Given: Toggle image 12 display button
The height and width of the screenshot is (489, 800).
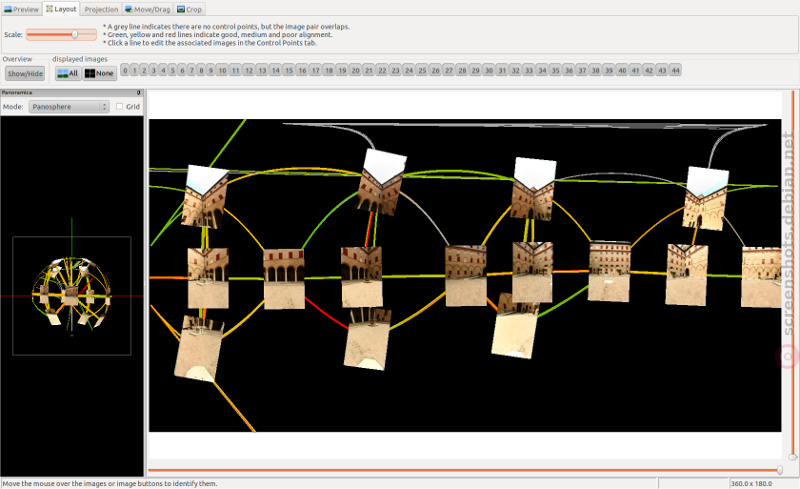Looking at the screenshot, I should pyautogui.click(x=248, y=70).
